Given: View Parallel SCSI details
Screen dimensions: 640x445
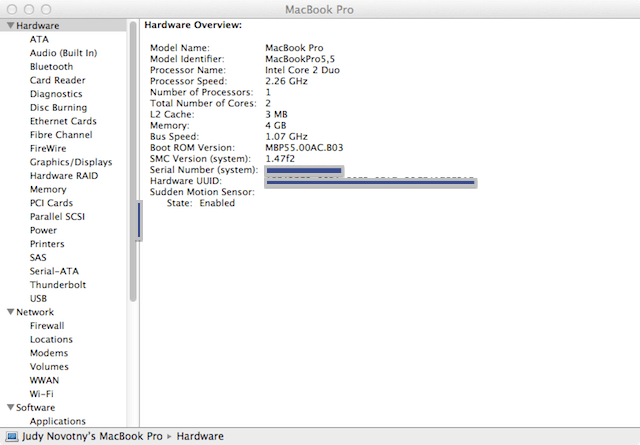Looking at the screenshot, I should tap(57, 216).
